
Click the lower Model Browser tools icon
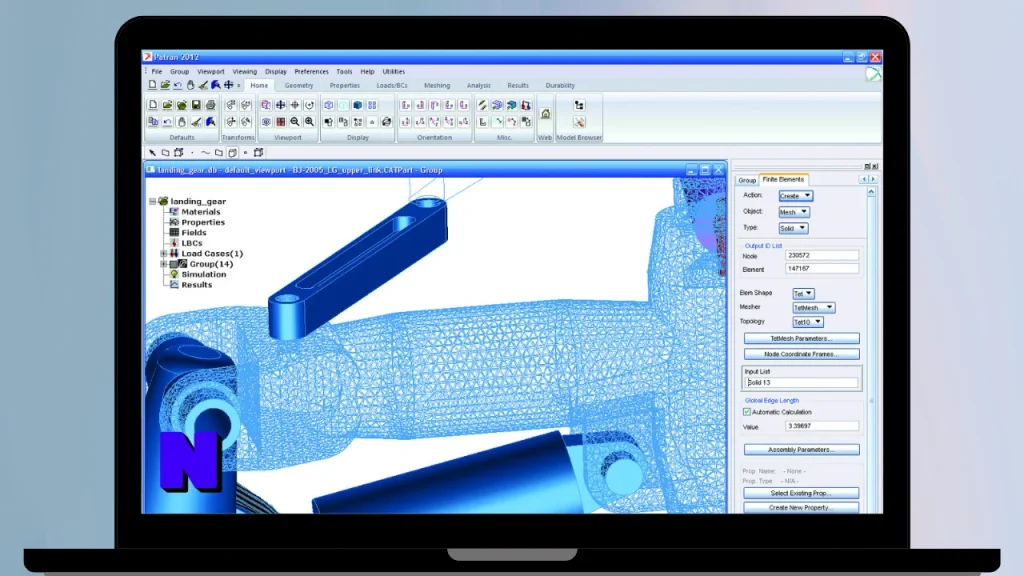(x=579, y=121)
